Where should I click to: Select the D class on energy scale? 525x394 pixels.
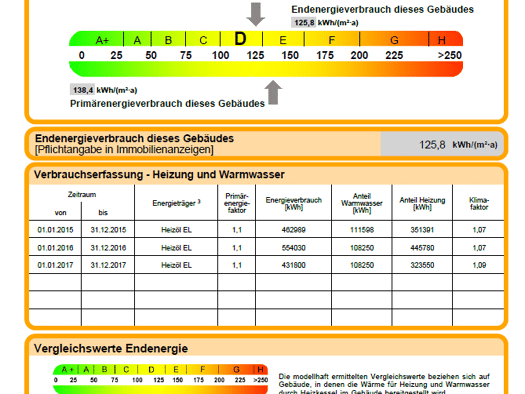[x=241, y=39]
